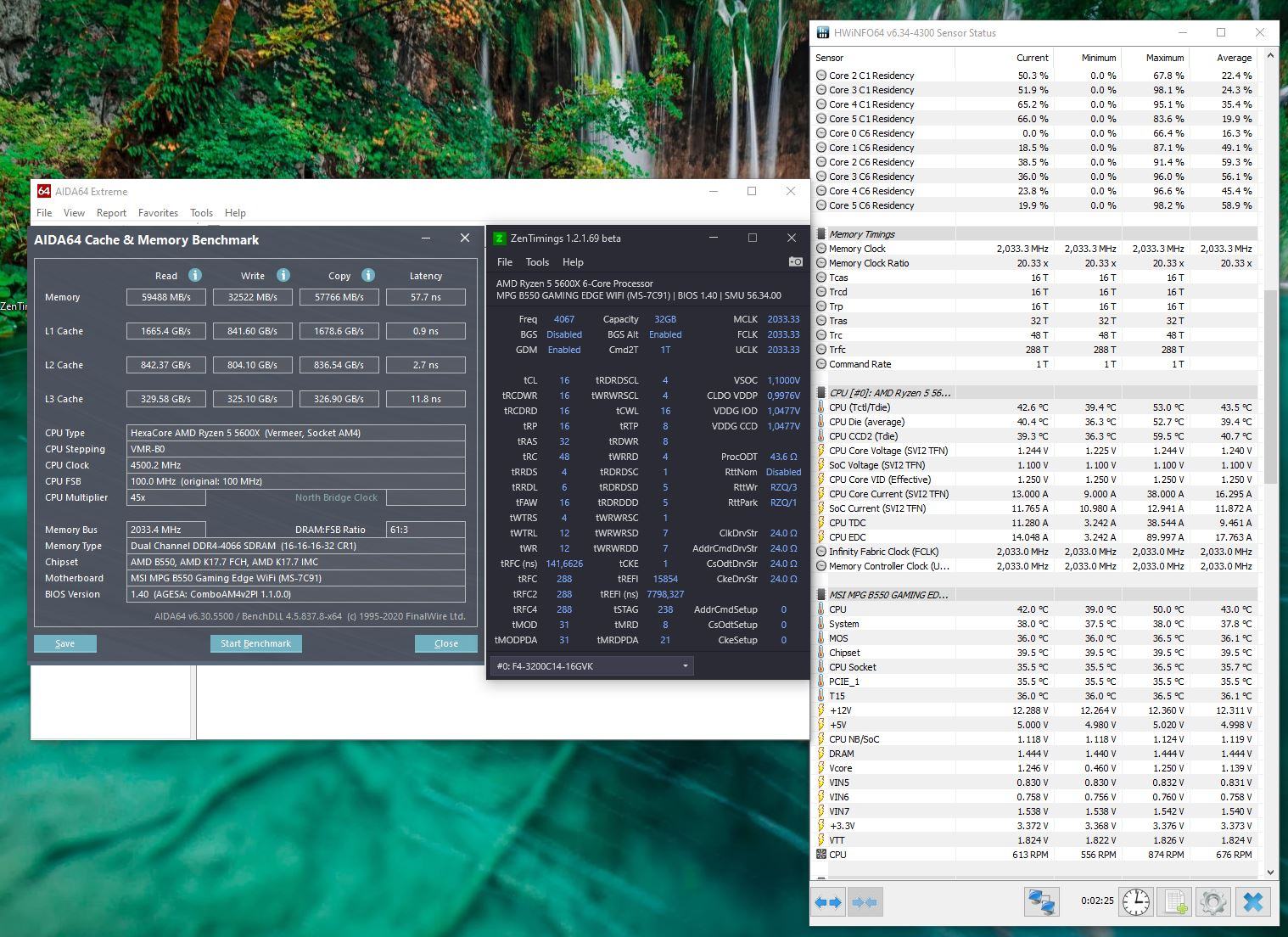The height and width of the screenshot is (937, 1288).
Task: Click the HWiNFO64 title bar app icon
Action: 822,33
